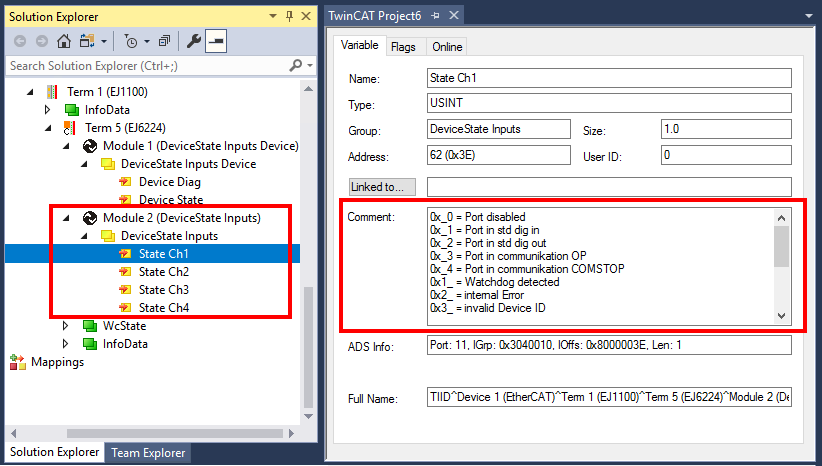Viewport: 822px width, 466px height.
Task: Open Properties with the wrench icon
Action: click(194, 41)
